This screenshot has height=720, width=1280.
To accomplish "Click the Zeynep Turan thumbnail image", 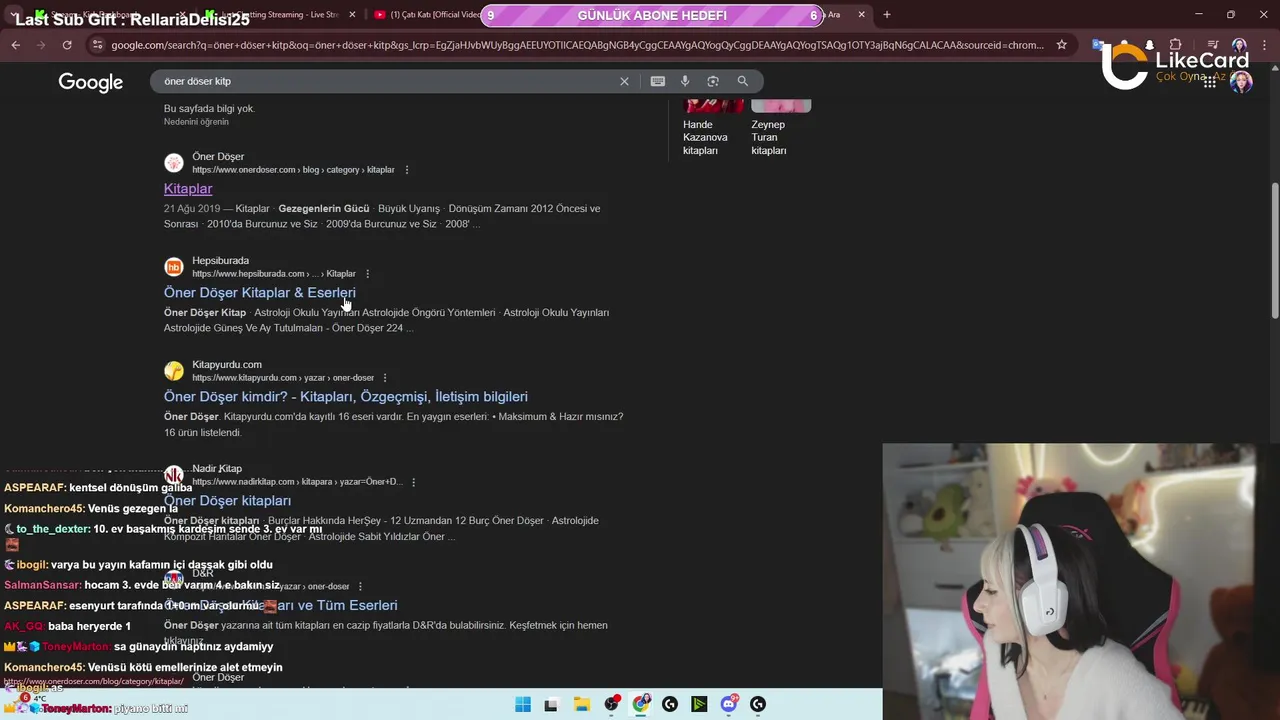I will (x=781, y=106).
